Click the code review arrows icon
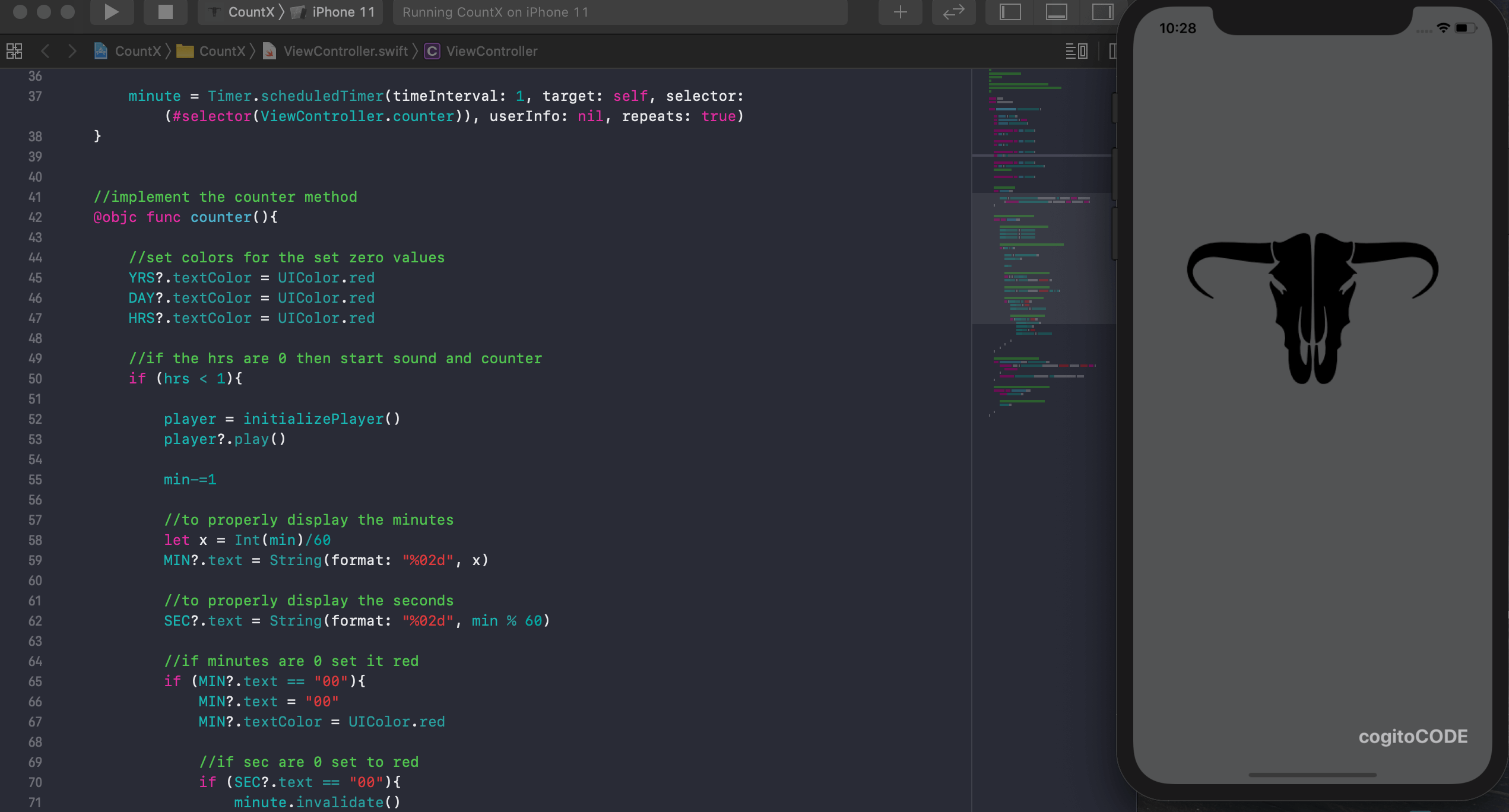 (953, 12)
